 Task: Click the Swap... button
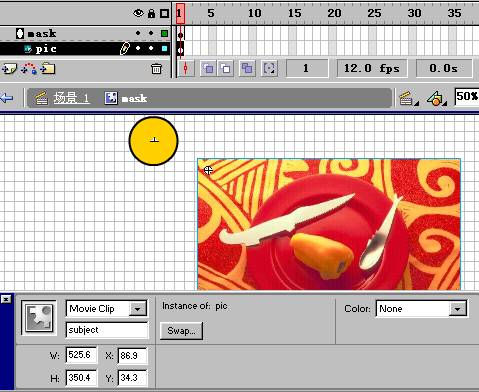[x=181, y=331]
